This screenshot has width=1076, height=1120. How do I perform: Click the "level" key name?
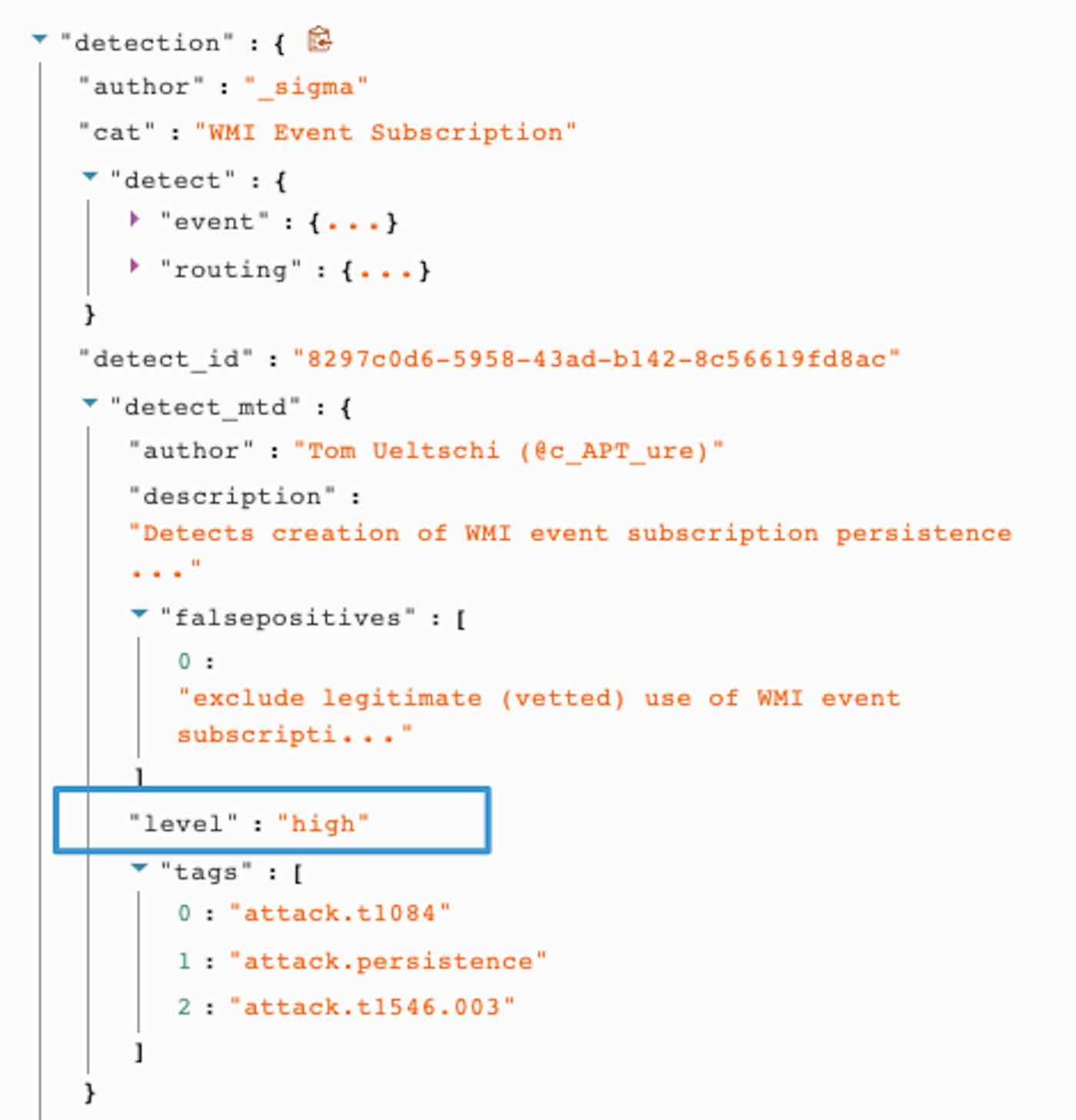coord(183,824)
